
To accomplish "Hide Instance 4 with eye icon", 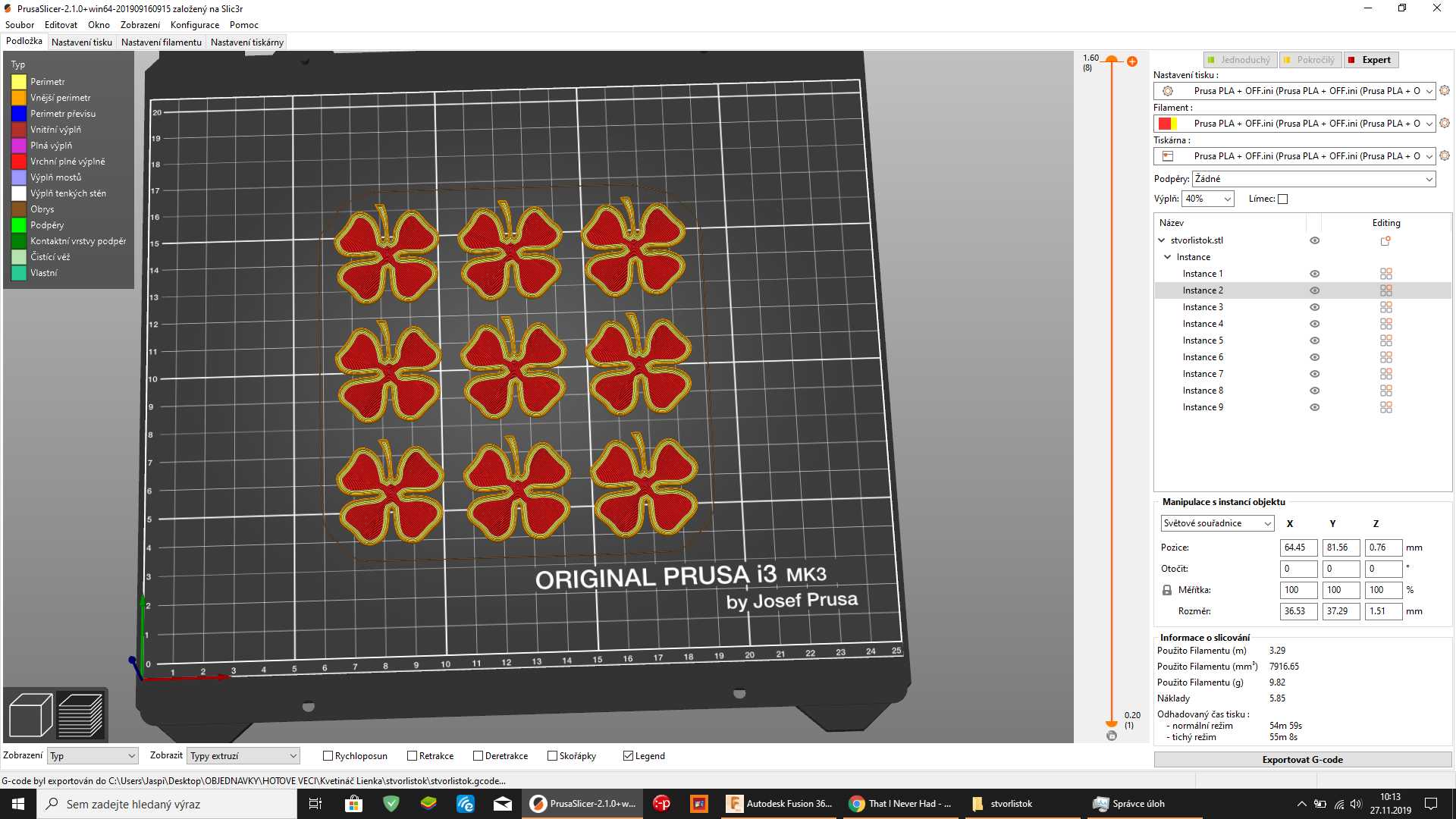I will pyautogui.click(x=1315, y=324).
